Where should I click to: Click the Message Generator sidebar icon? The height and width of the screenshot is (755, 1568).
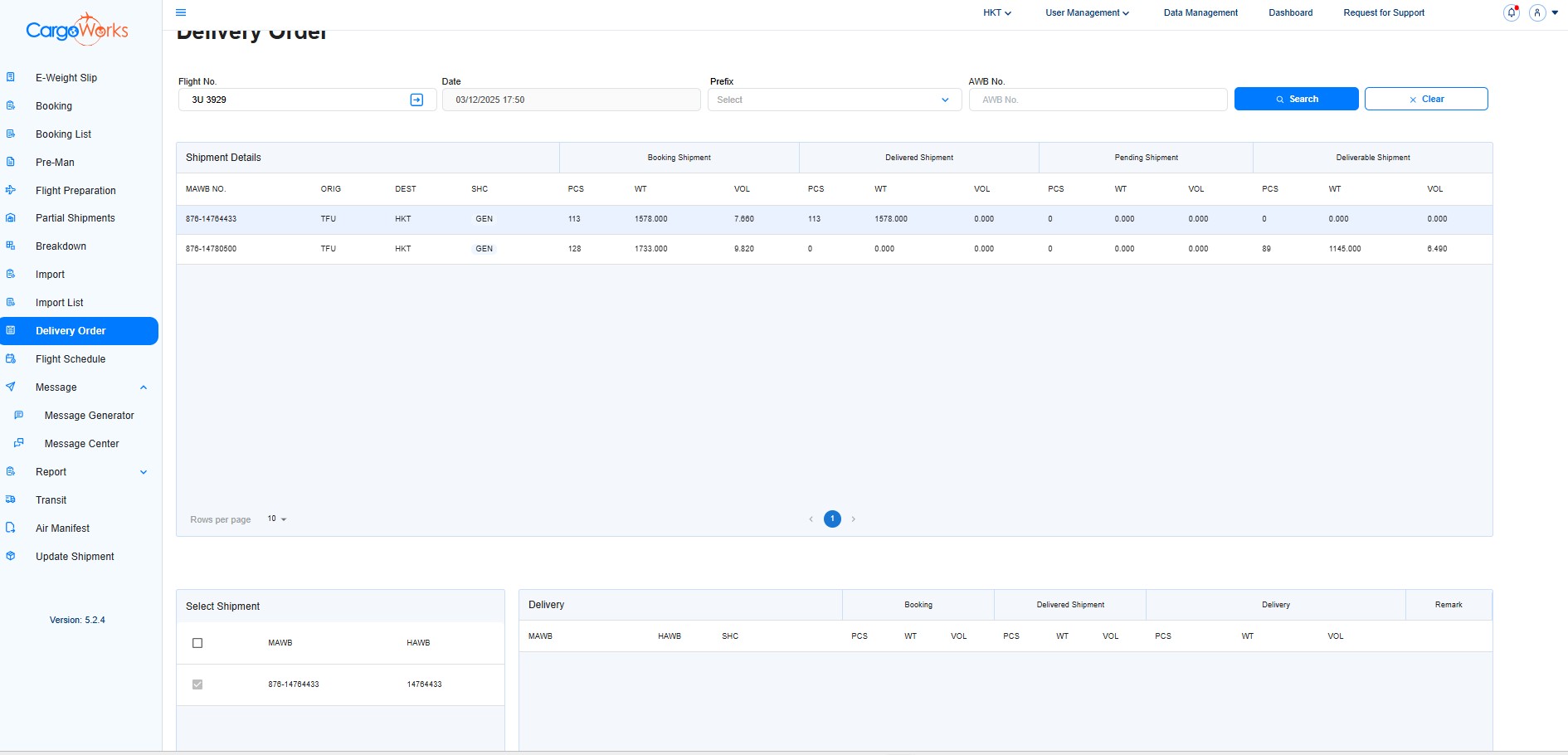(19, 415)
